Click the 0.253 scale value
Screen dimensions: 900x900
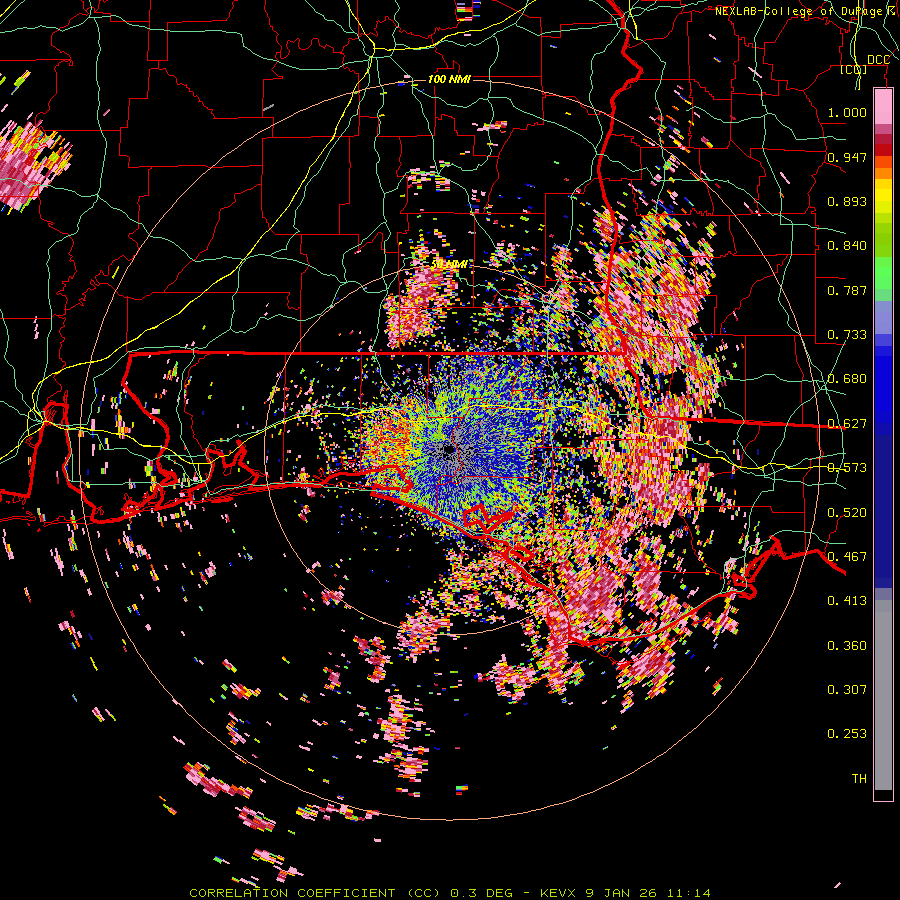[x=847, y=734]
